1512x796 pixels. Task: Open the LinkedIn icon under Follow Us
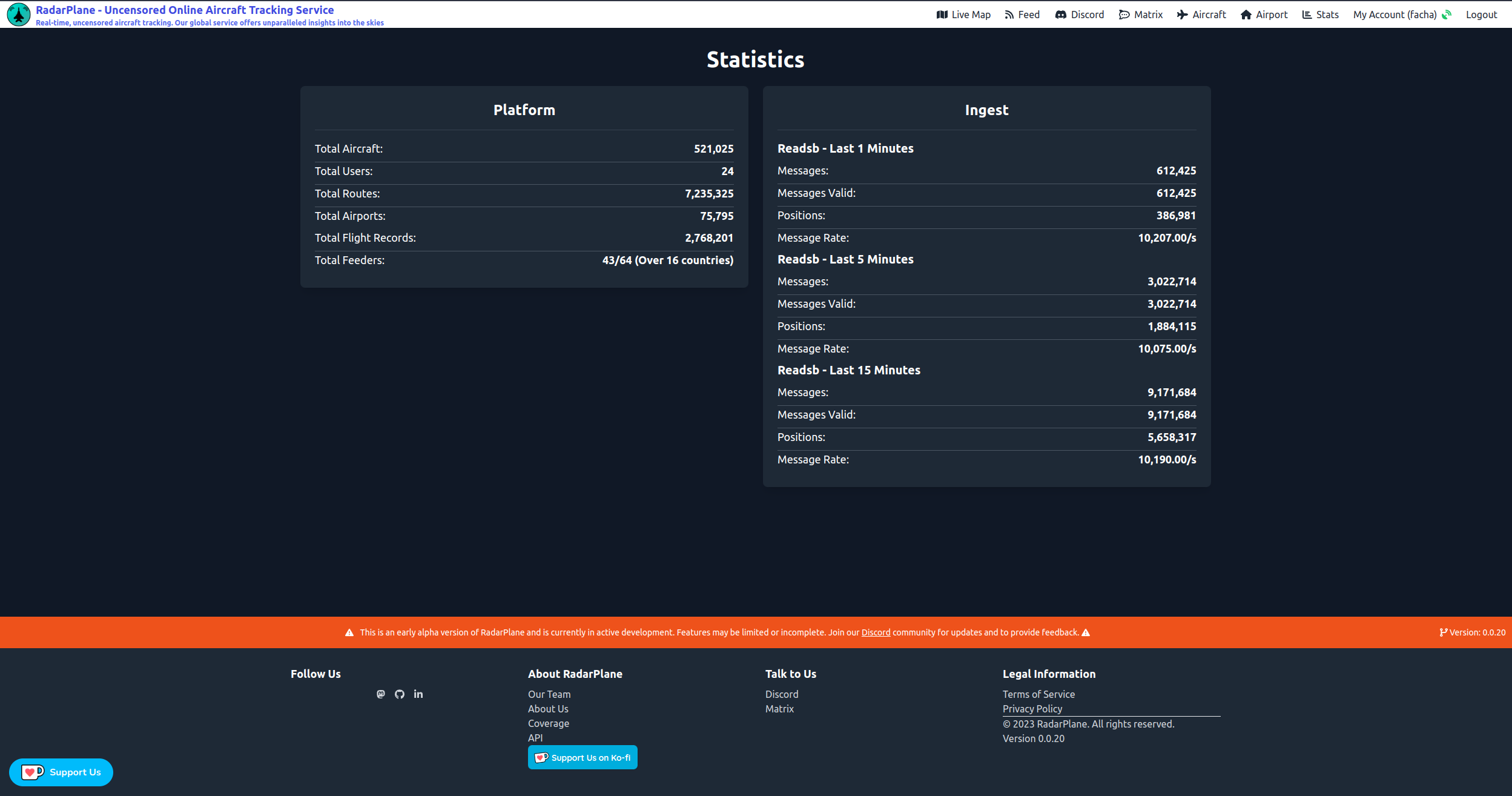coord(418,694)
